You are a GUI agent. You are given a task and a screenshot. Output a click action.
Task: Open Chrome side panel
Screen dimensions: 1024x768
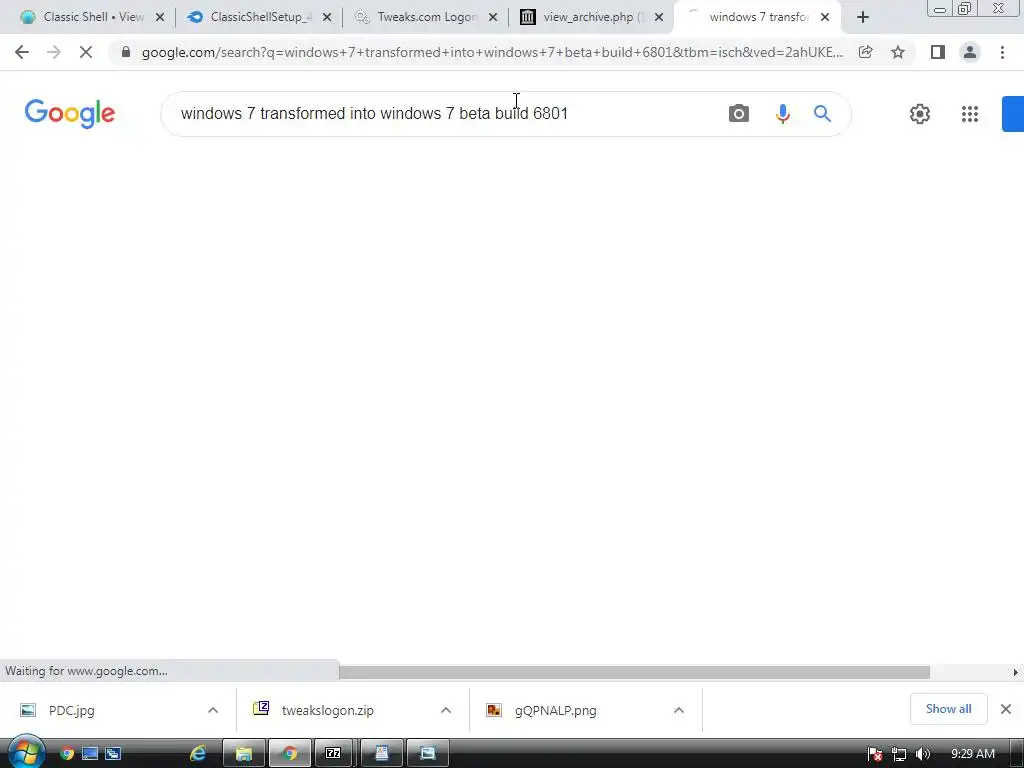point(938,52)
